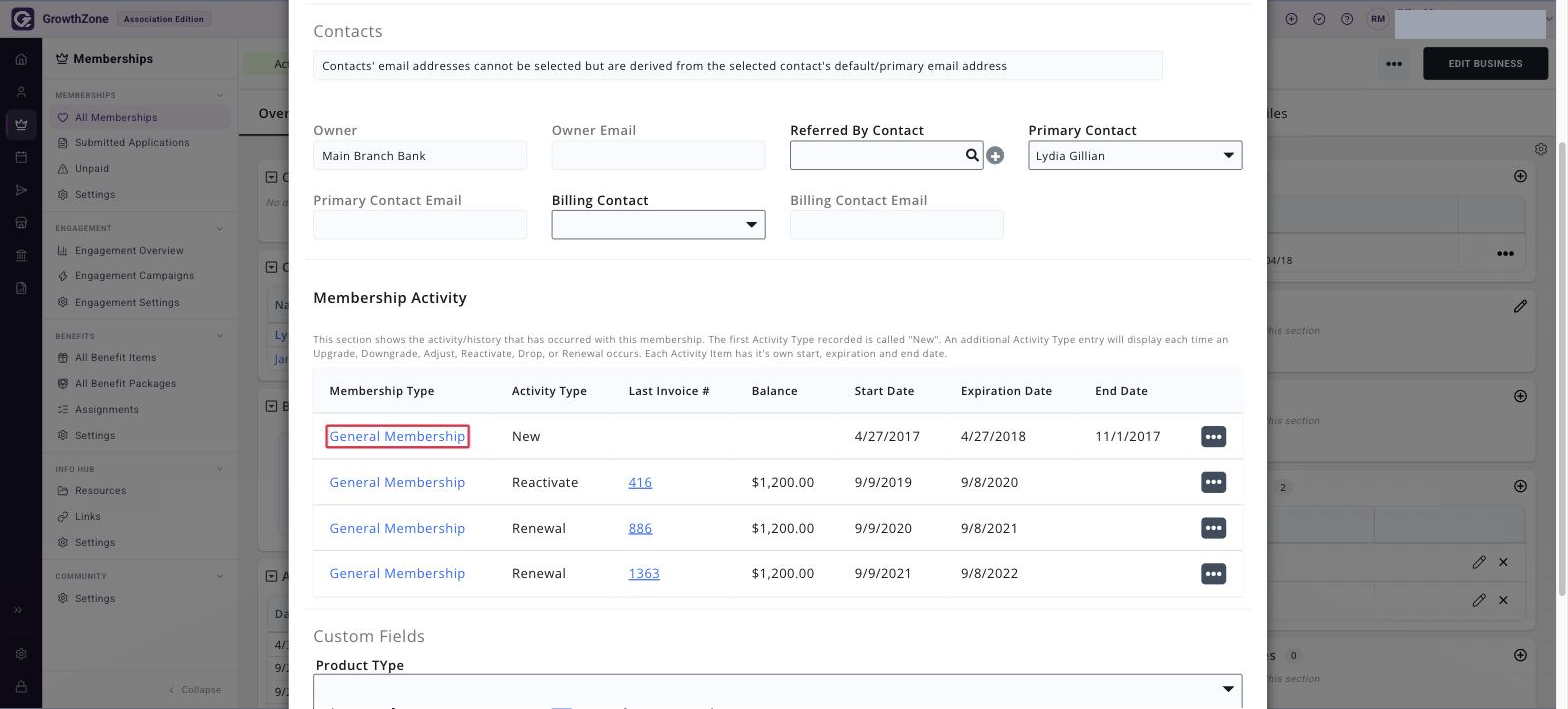Open actions menu for the Reactivate row

click(1213, 482)
